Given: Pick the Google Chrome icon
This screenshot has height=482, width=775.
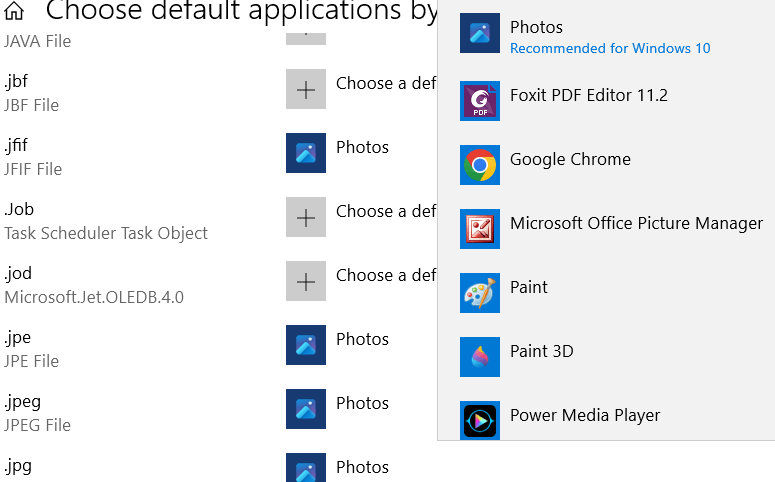Looking at the screenshot, I should tap(479, 165).
